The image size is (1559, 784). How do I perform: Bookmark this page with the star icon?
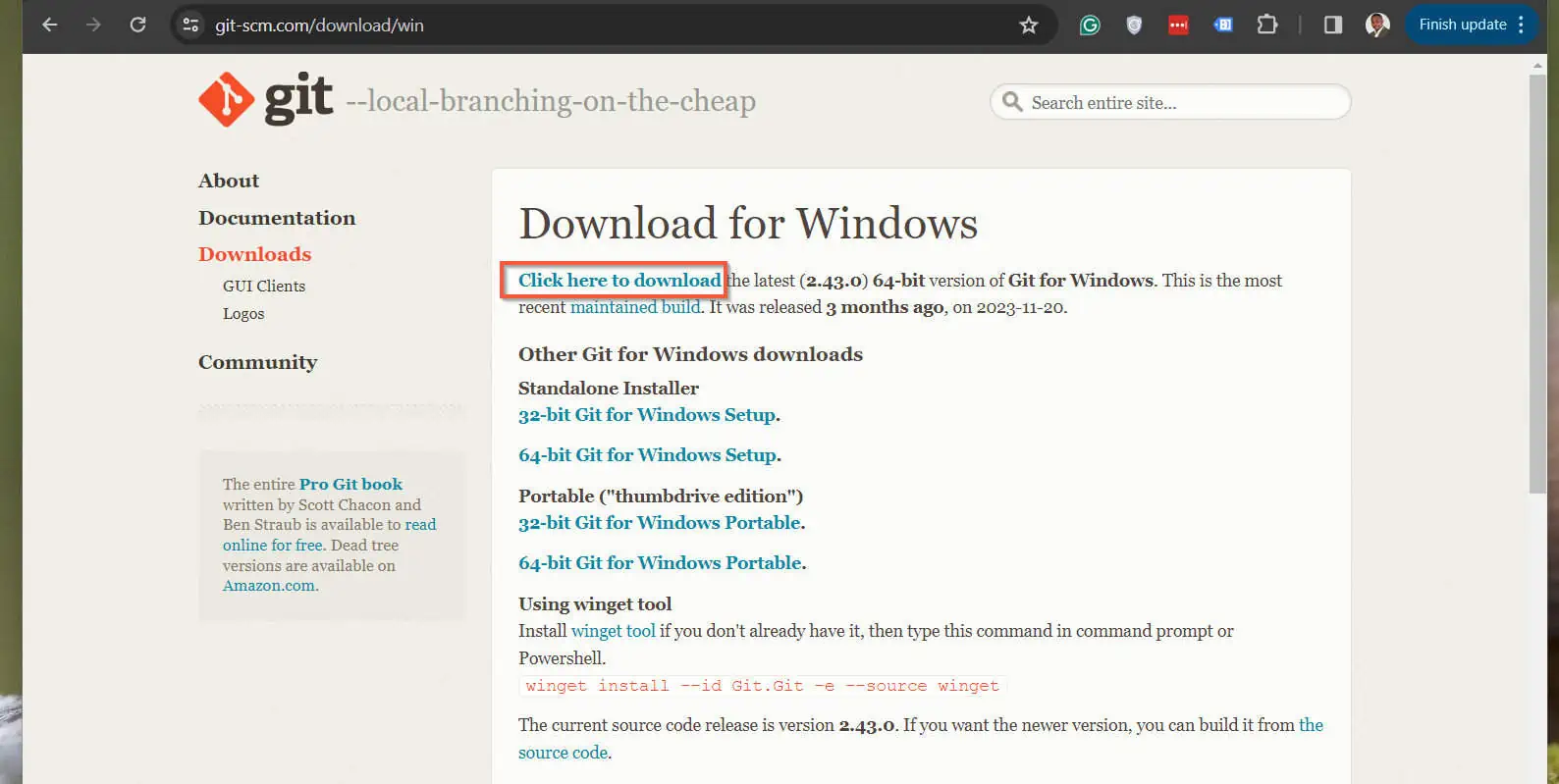tap(1028, 25)
